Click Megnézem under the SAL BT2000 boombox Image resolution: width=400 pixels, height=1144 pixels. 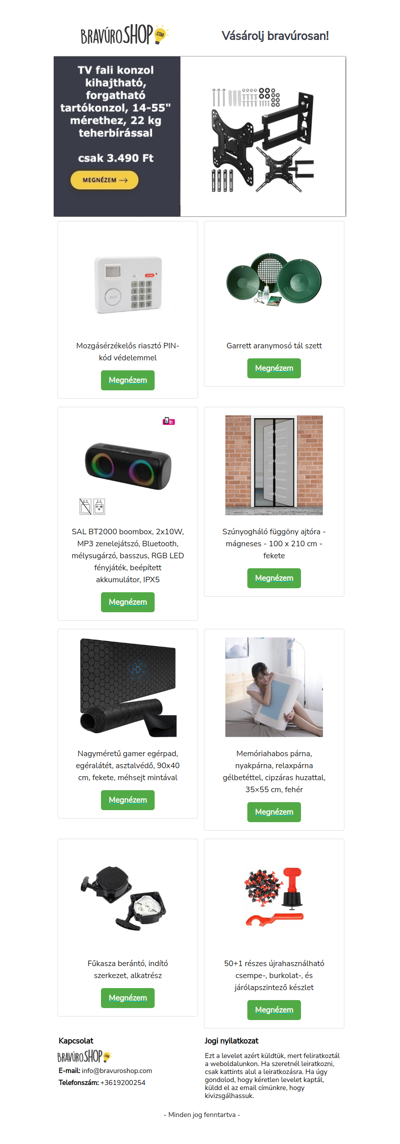(x=128, y=602)
